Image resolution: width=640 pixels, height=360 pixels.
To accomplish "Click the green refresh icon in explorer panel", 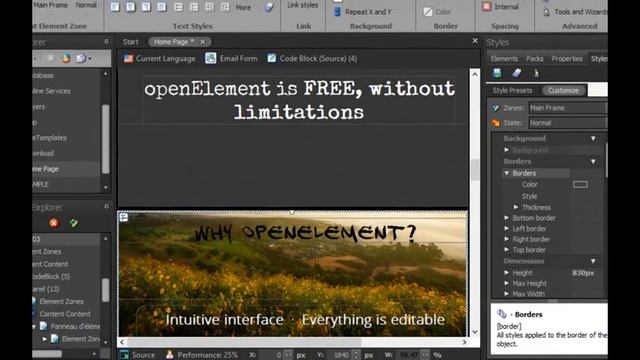I will coord(73,223).
